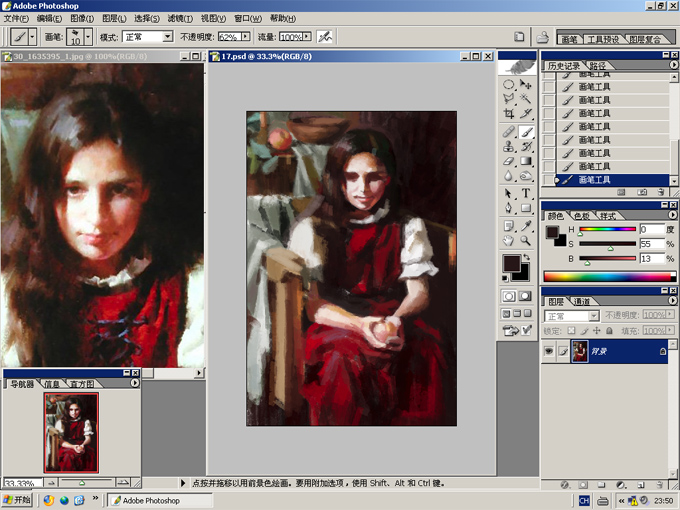Toggle lock transparent pixels in Layers panel
The image size is (680, 510).
click(x=572, y=331)
